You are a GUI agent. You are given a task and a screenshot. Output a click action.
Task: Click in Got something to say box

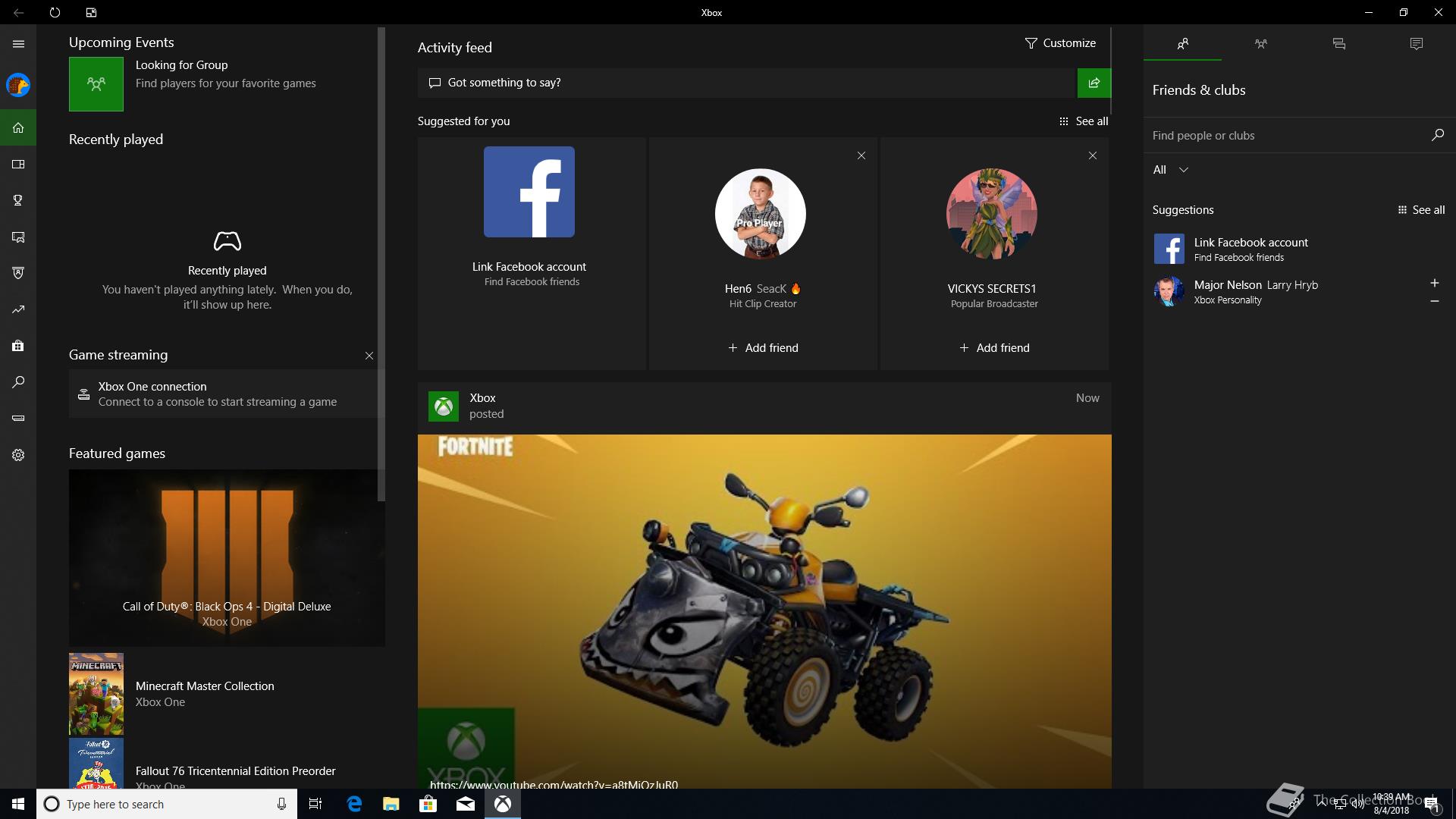point(747,83)
